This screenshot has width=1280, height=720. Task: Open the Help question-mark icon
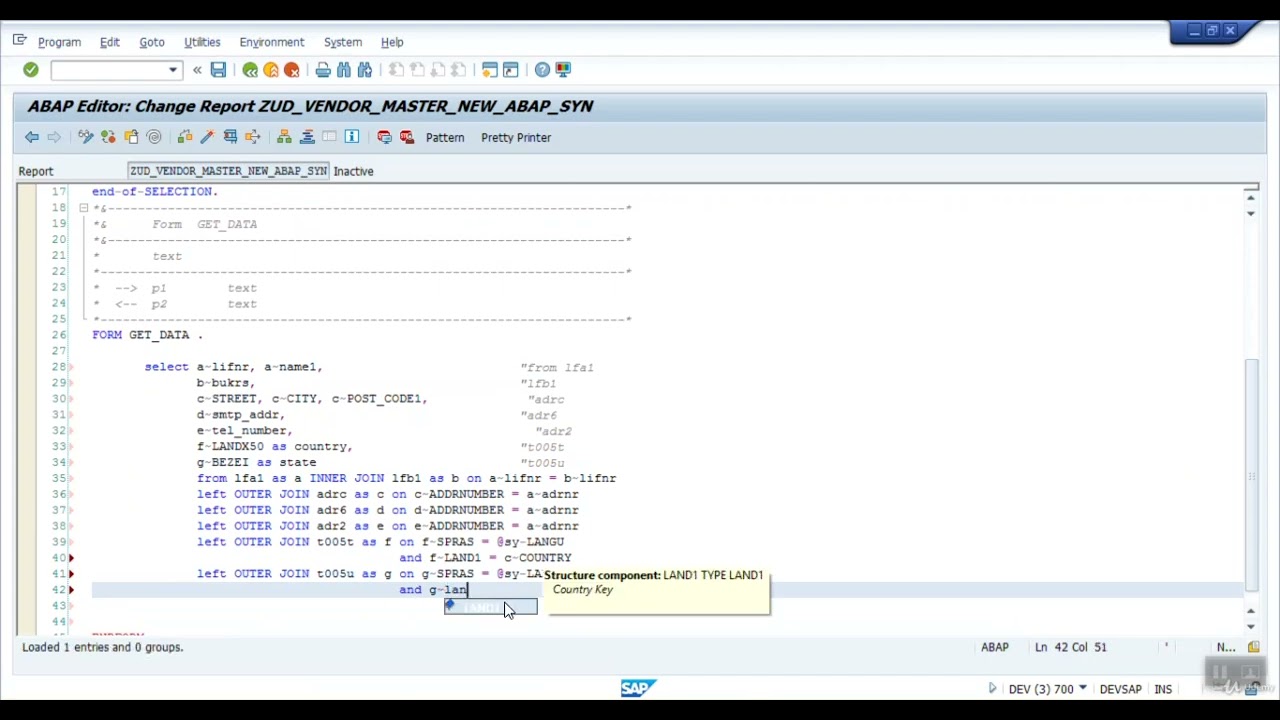click(x=542, y=70)
